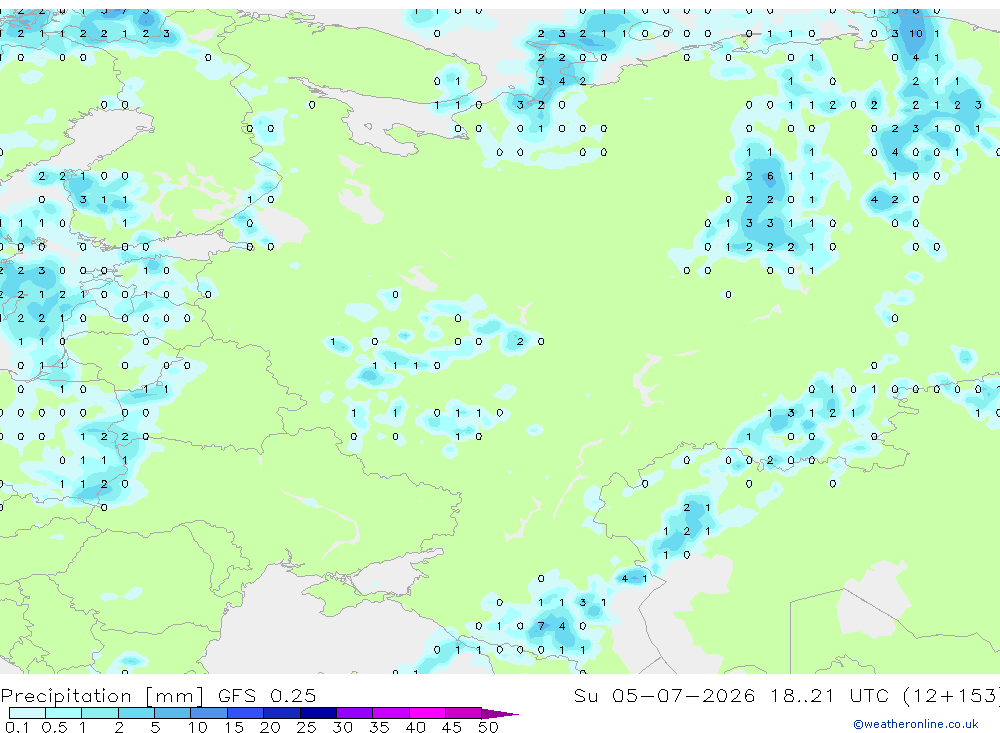The image size is (1000, 733).
Task: Pick the 15–20 mm legend swatch
Action: click(246, 713)
